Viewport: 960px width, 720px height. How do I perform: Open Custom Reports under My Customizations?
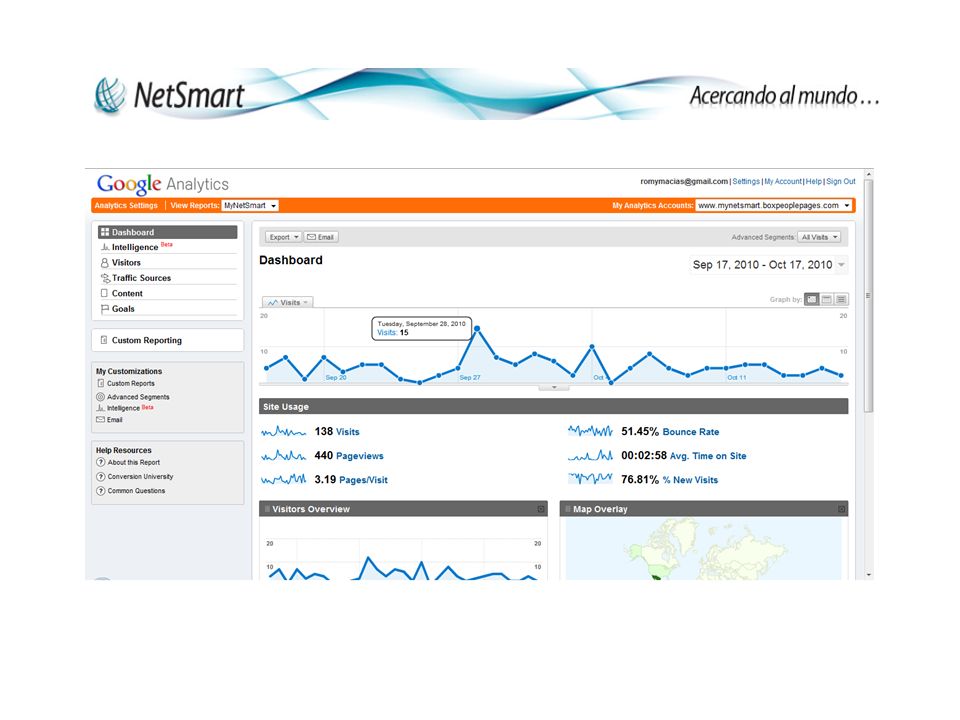click(x=131, y=383)
